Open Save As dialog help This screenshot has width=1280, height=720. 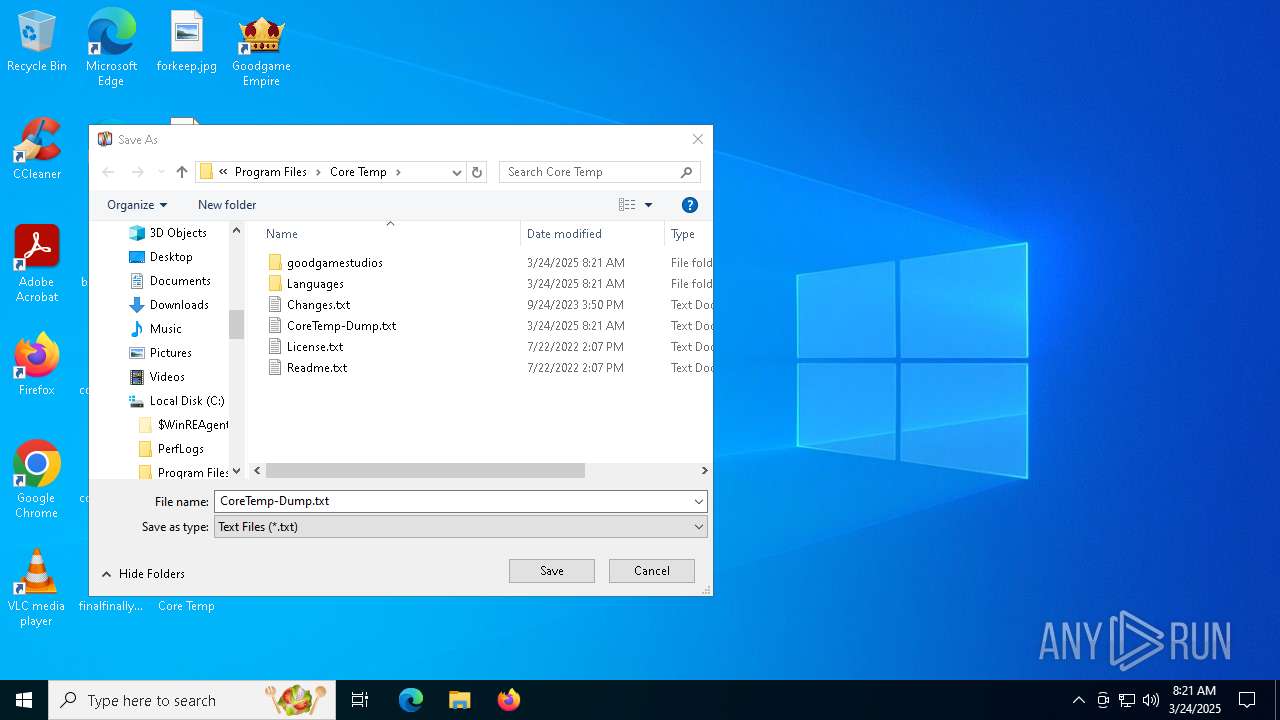pyautogui.click(x=689, y=205)
